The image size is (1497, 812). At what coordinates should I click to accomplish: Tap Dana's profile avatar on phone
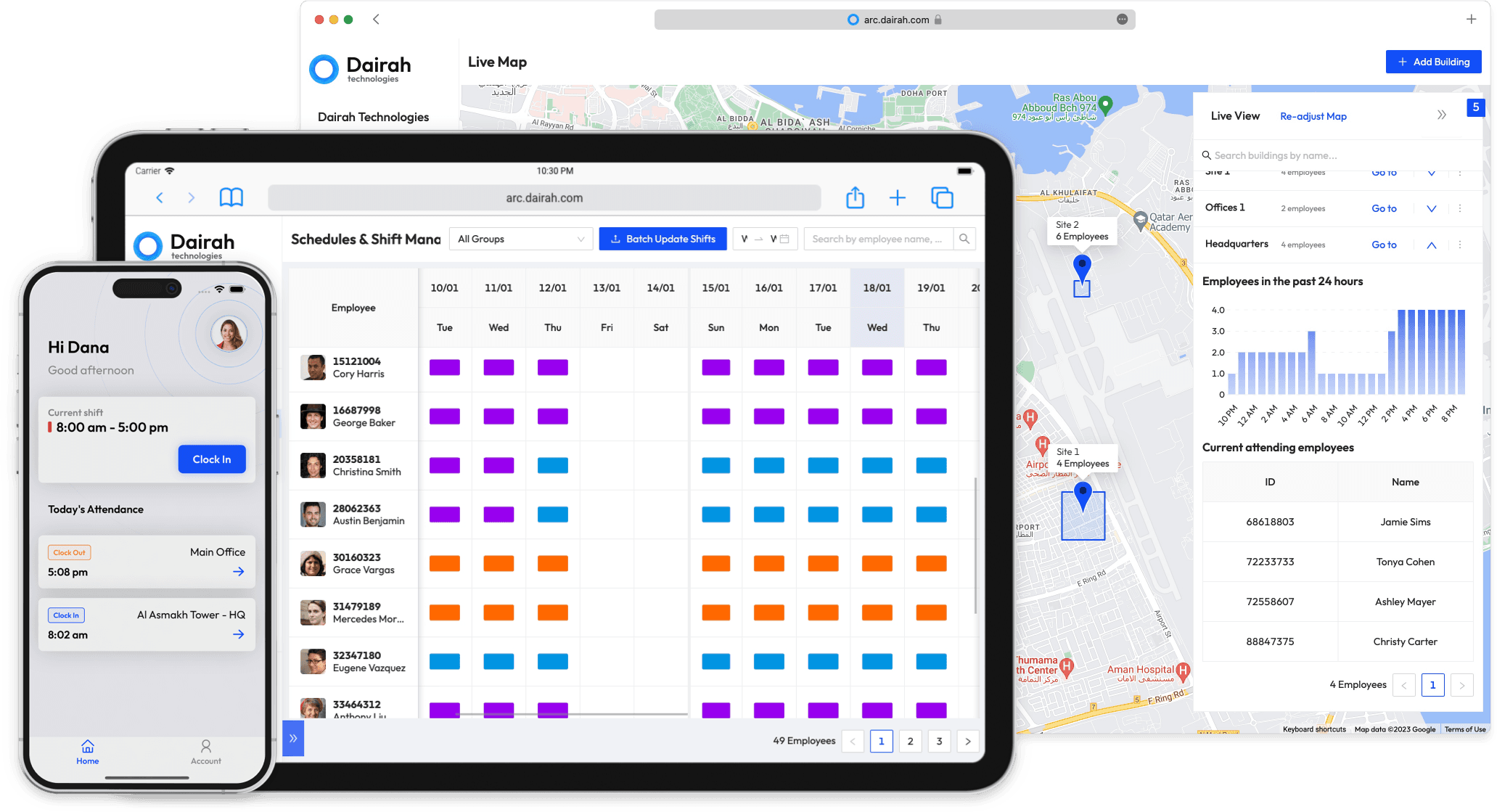[229, 334]
